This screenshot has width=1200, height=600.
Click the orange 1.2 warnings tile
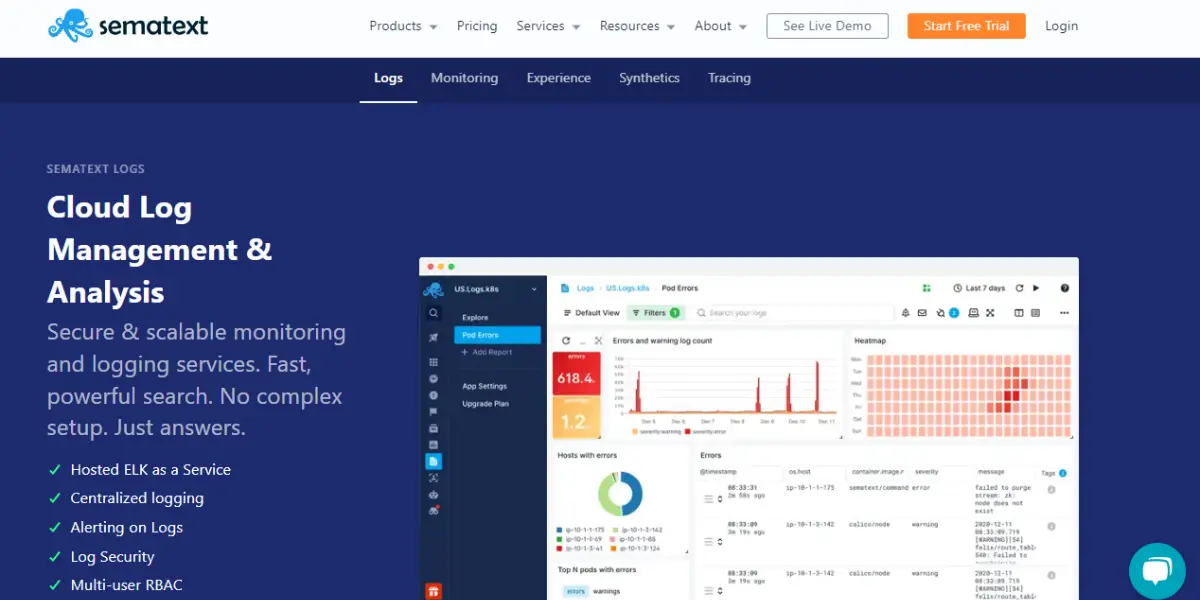[577, 418]
